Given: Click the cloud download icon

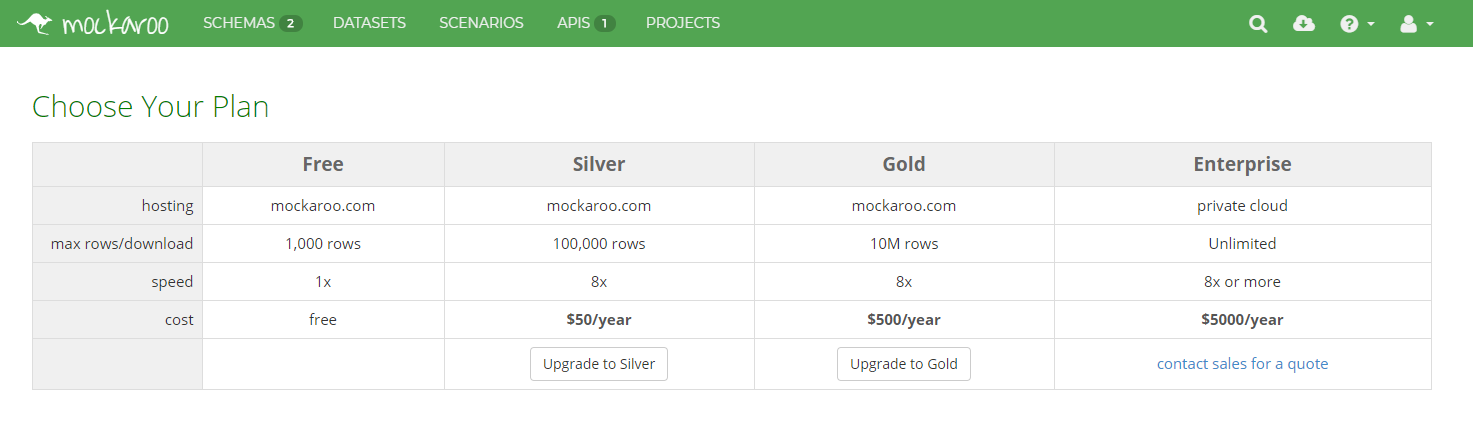Looking at the screenshot, I should tap(1304, 23).
